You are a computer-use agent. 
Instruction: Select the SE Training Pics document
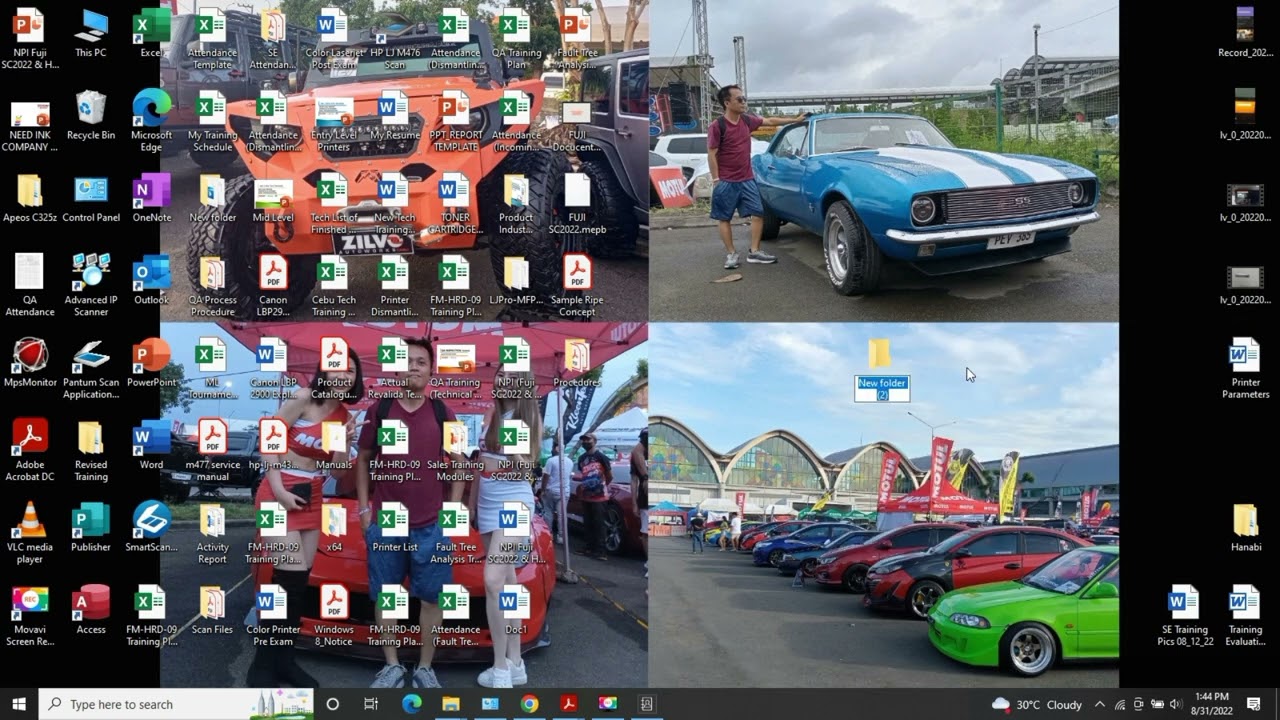[1184, 616]
